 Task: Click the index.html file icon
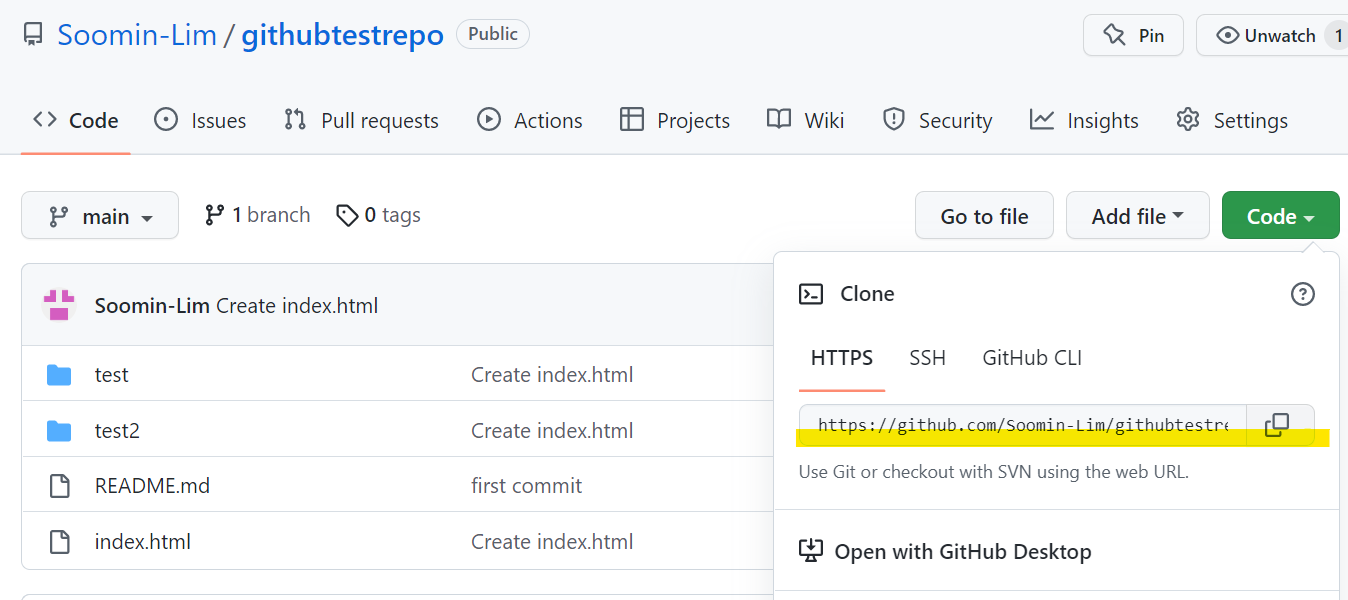(59, 542)
